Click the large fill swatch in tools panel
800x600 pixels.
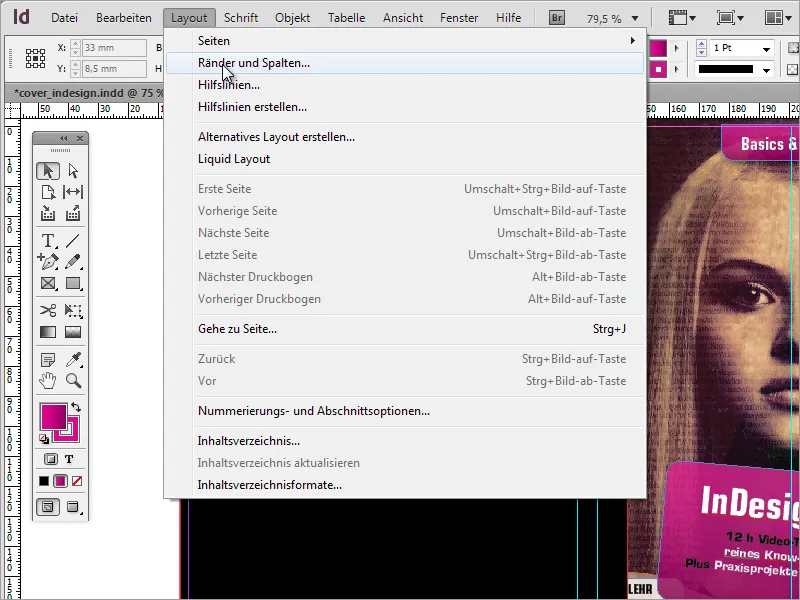pos(54,416)
